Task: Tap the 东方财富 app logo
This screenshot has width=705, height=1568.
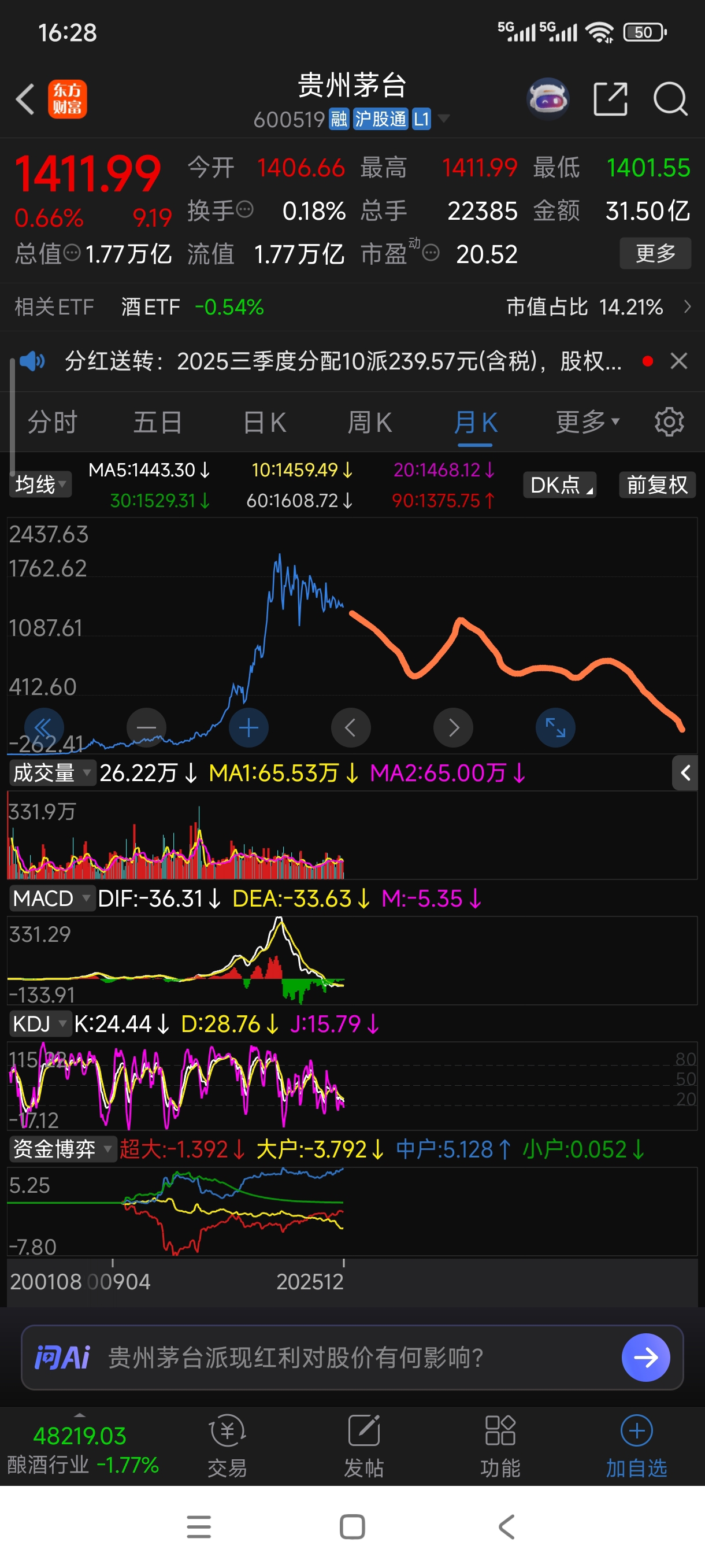Action: coord(68,99)
